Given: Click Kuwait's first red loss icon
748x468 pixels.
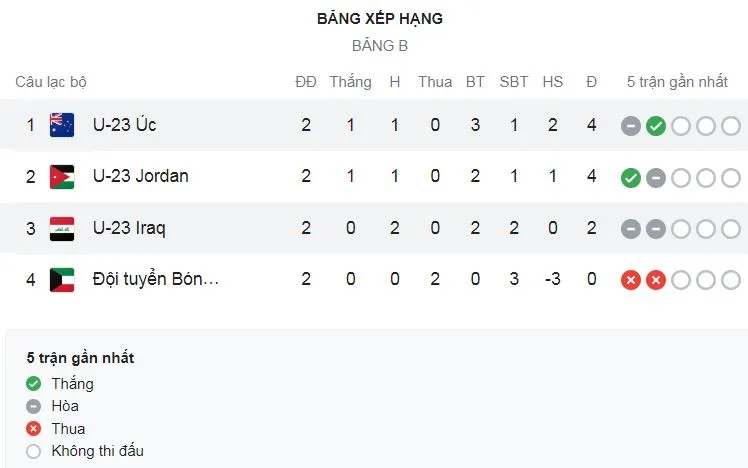Looking at the screenshot, I should pyautogui.click(x=630, y=280).
